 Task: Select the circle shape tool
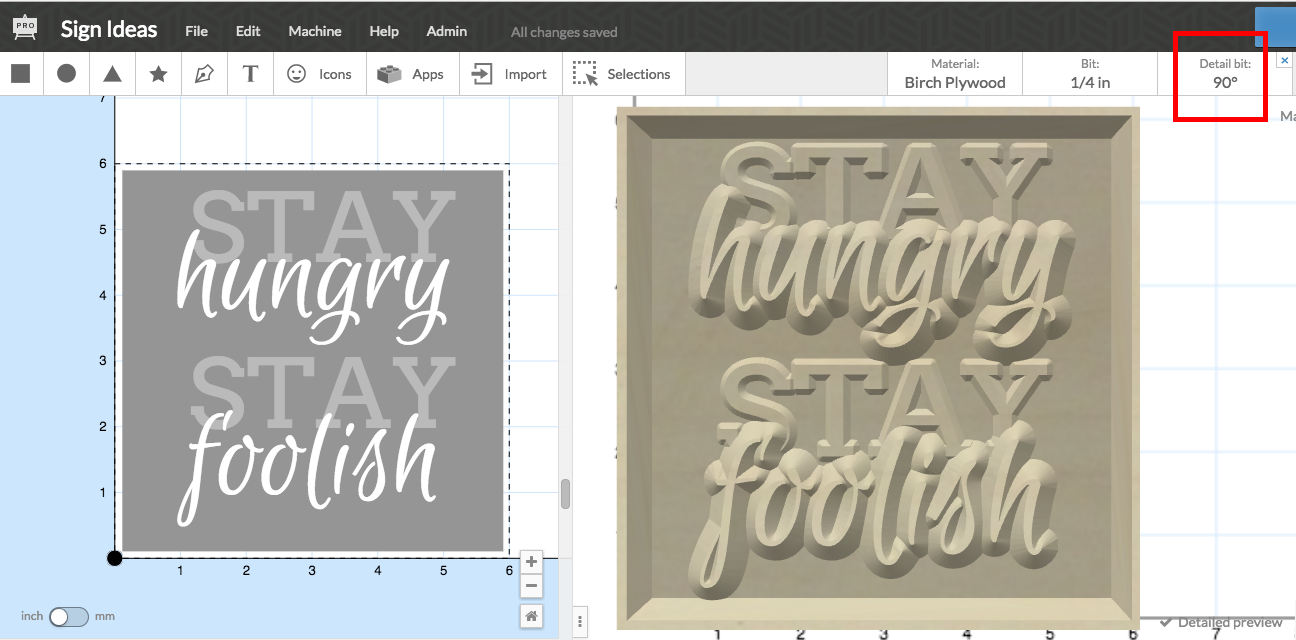point(66,74)
